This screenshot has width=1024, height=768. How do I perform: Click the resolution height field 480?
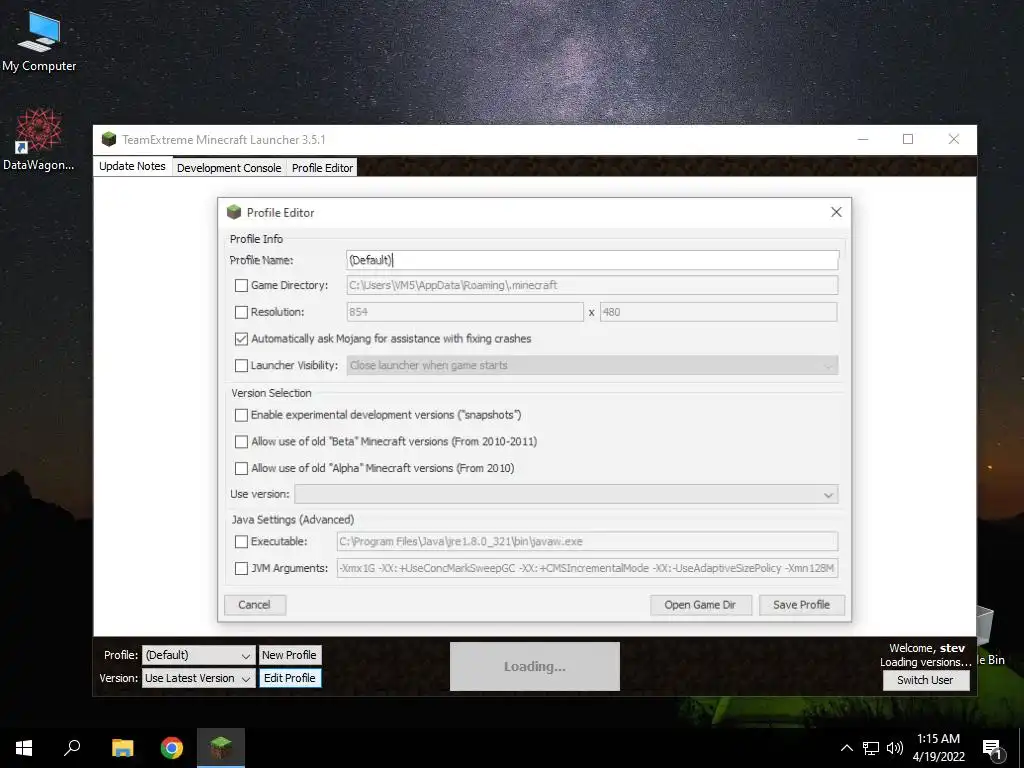pyautogui.click(x=718, y=312)
